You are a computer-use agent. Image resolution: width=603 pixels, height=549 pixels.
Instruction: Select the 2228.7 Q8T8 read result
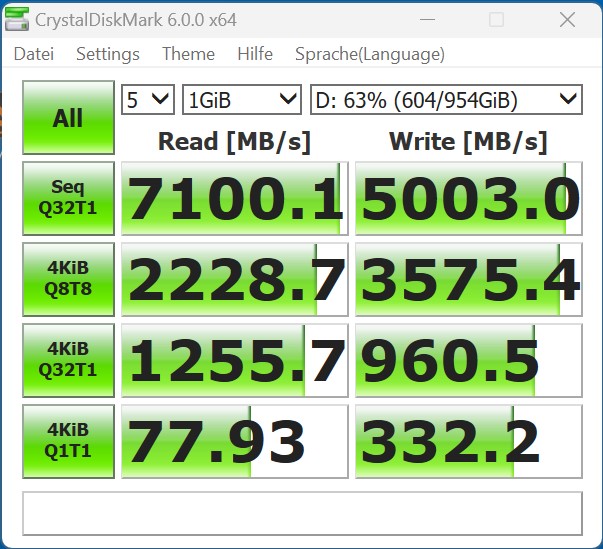235,279
